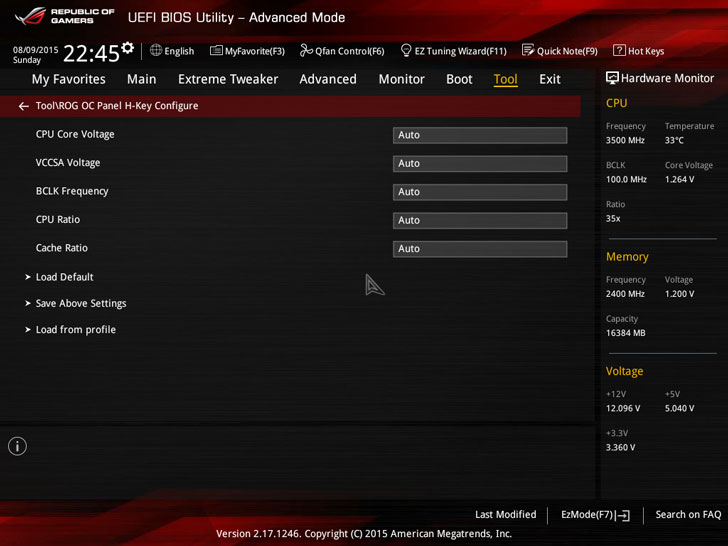Click the 3.360 V reading
Image resolution: width=728 pixels, height=546 pixels.
click(x=620, y=448)
